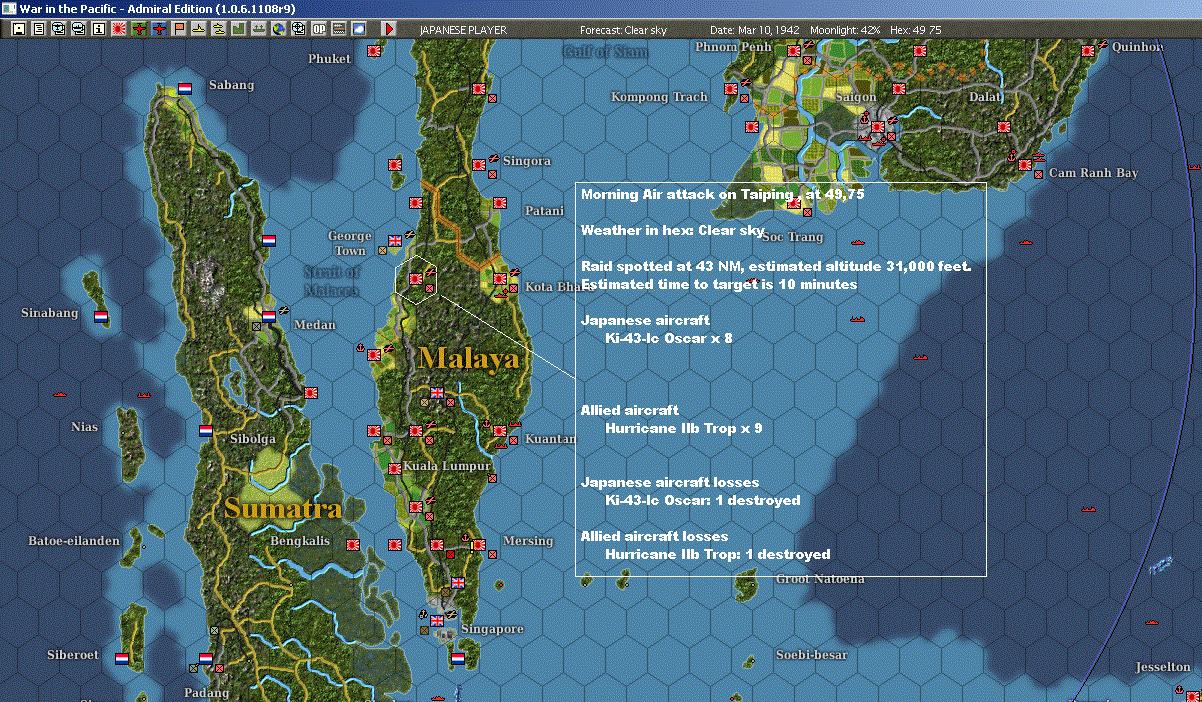Click the green factory toolbar icon
Viewport: 1202px width, 702px height.
238,29
